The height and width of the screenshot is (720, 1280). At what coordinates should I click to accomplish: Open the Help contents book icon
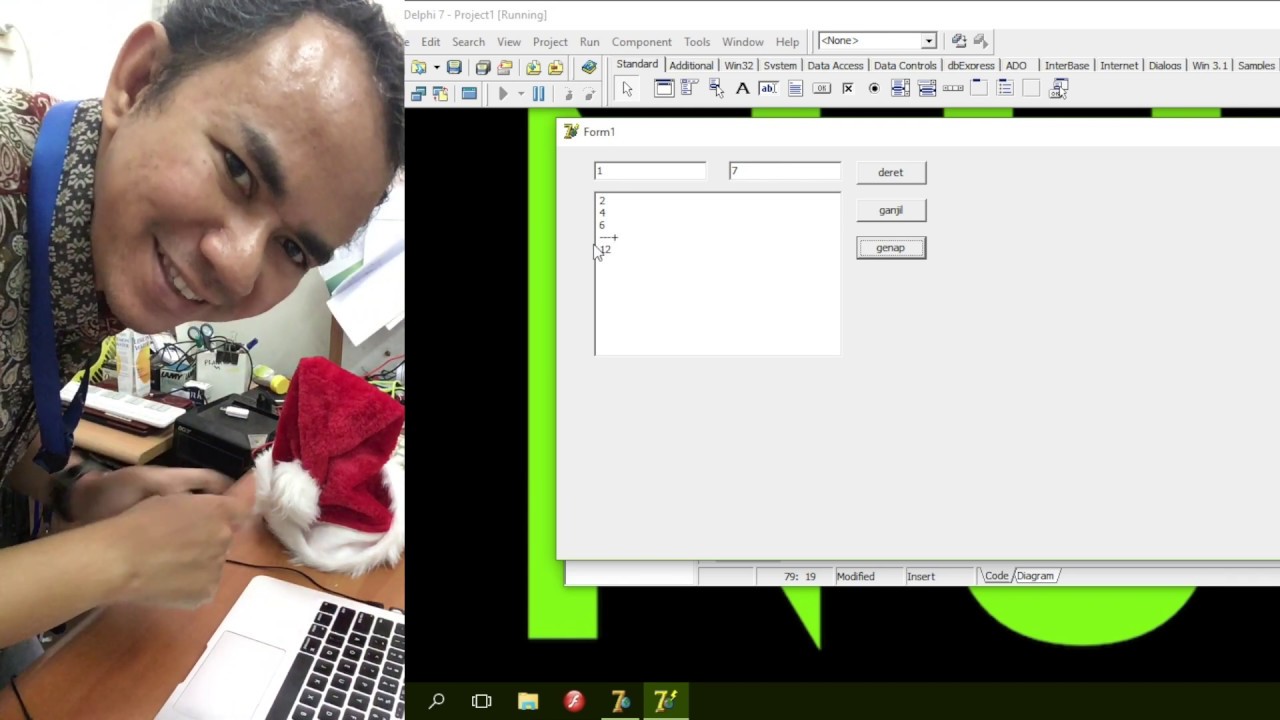589,67
